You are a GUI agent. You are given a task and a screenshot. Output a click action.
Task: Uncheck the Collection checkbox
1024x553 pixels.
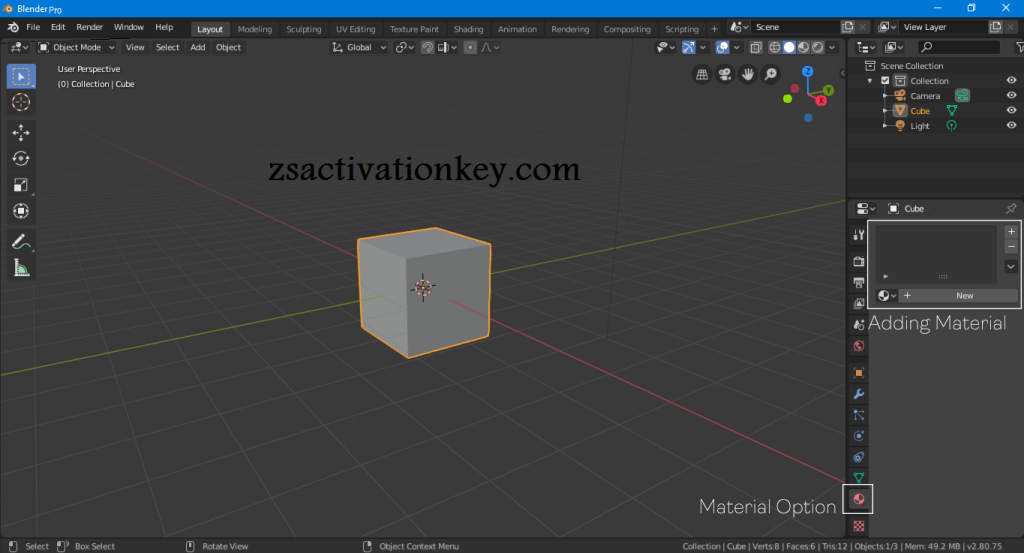tap(886, 81)
